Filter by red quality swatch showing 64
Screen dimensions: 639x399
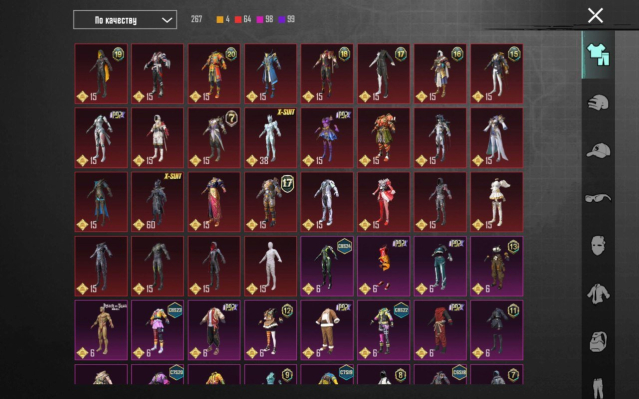click(x=242, y=19)
